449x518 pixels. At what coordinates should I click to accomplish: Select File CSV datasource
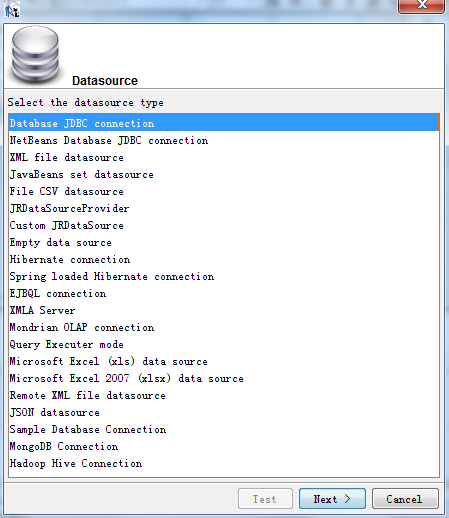click(224, 191)
